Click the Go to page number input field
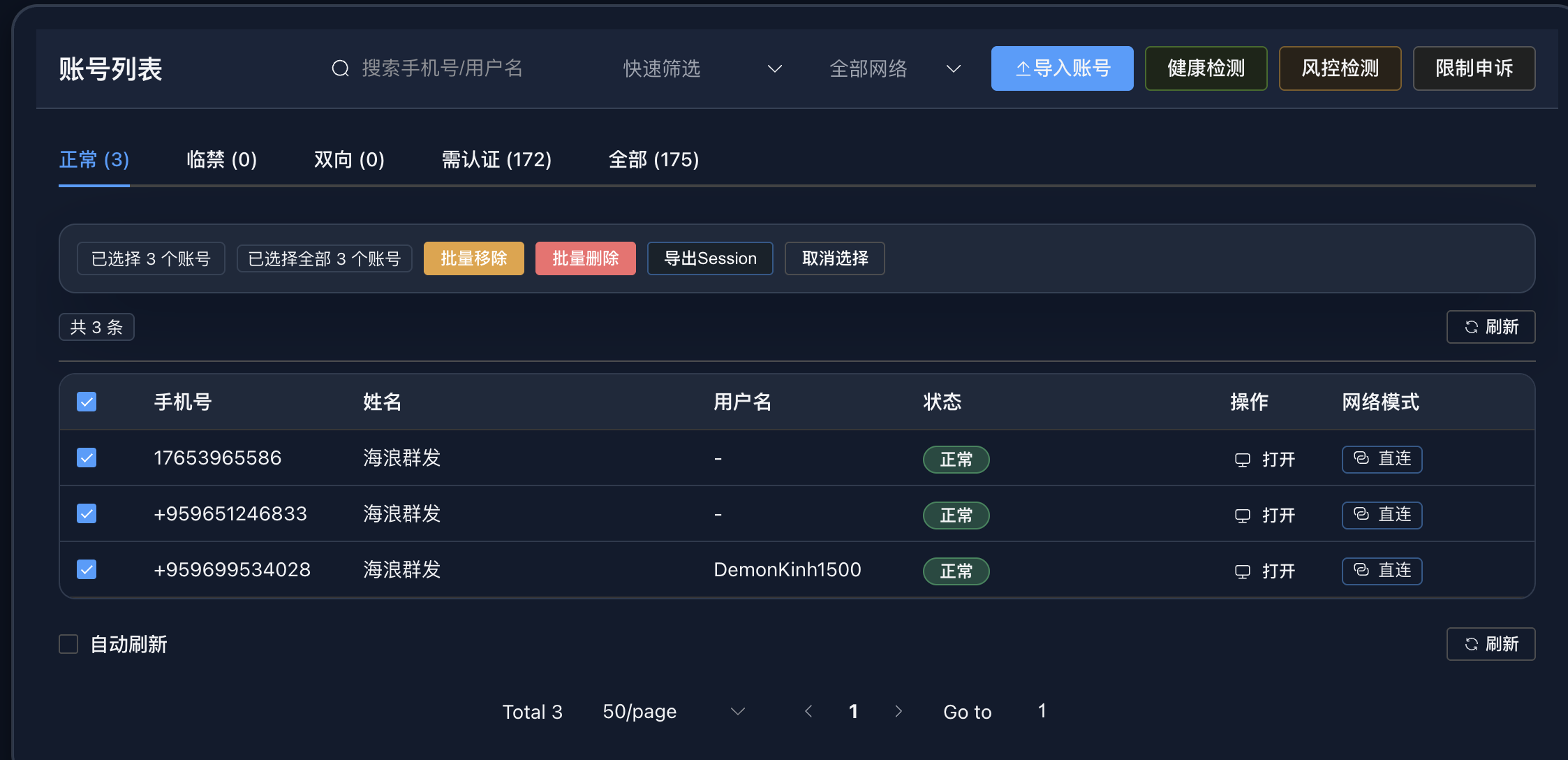The image size is (1568, 760). (1042, 711)
